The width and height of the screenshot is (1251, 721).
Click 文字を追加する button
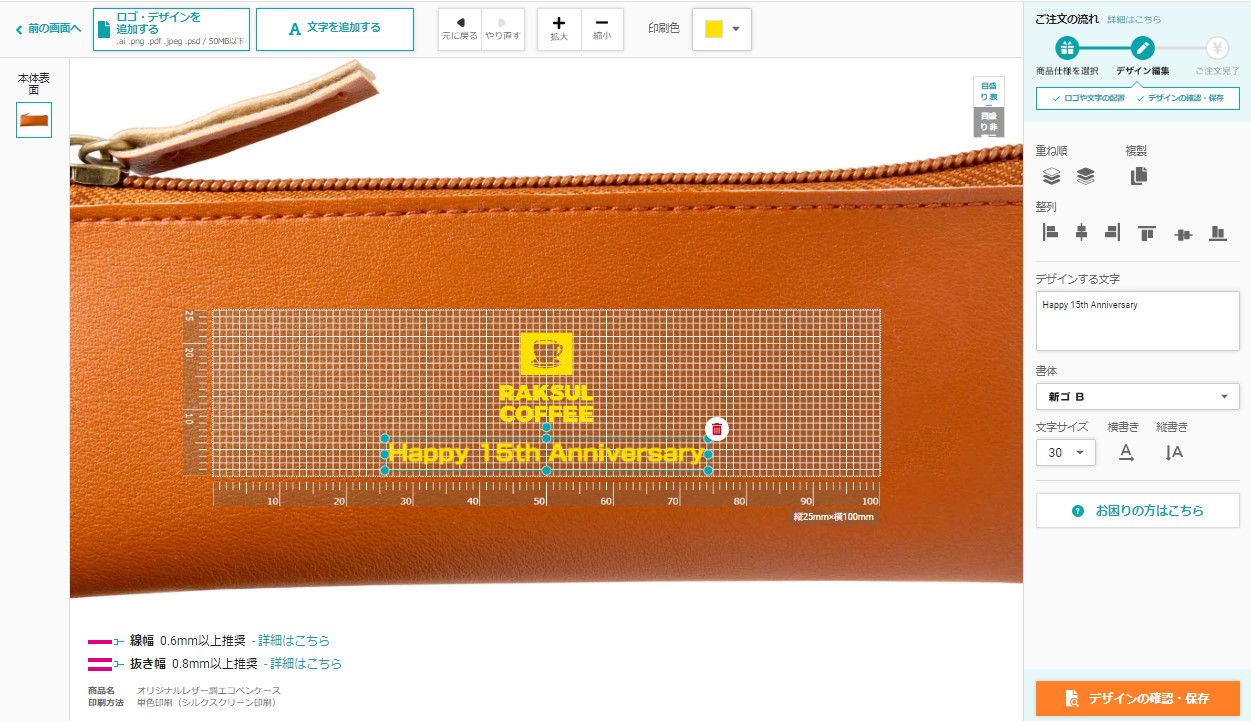(335, 29)
